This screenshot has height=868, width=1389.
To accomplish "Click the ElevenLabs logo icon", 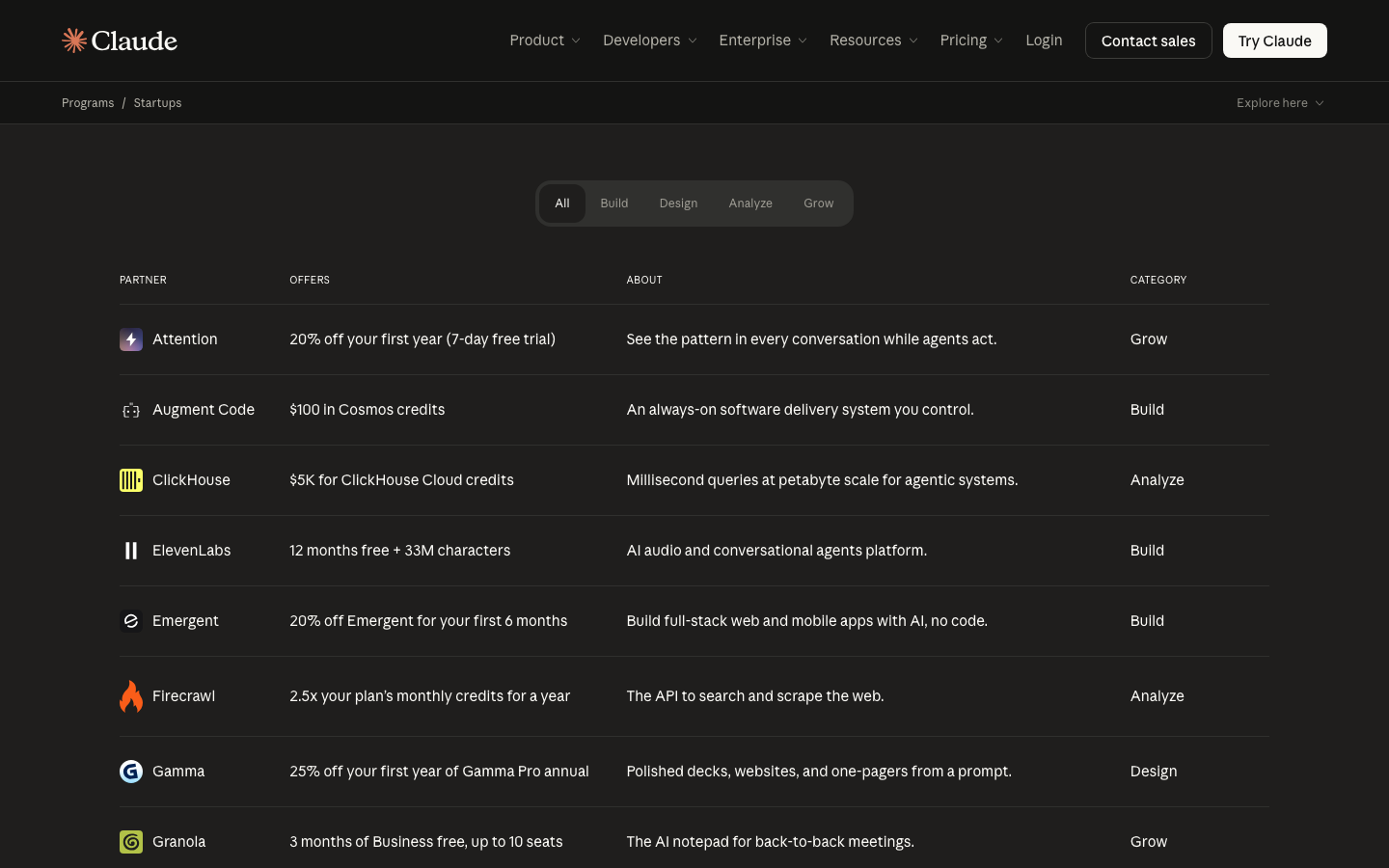I will tap(131, 551).
